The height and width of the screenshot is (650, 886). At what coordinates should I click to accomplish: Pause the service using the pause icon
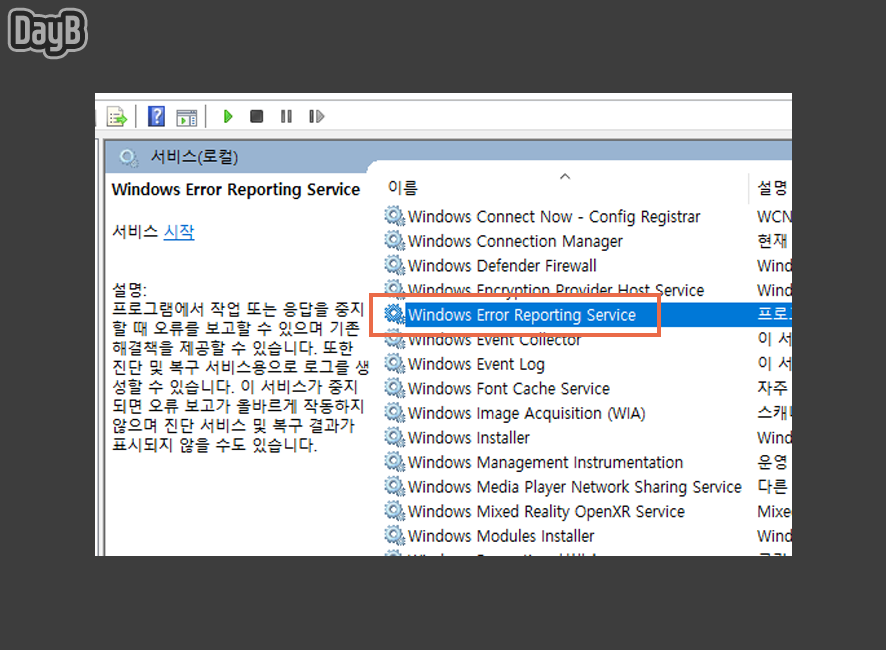click(x=287, y=116)
